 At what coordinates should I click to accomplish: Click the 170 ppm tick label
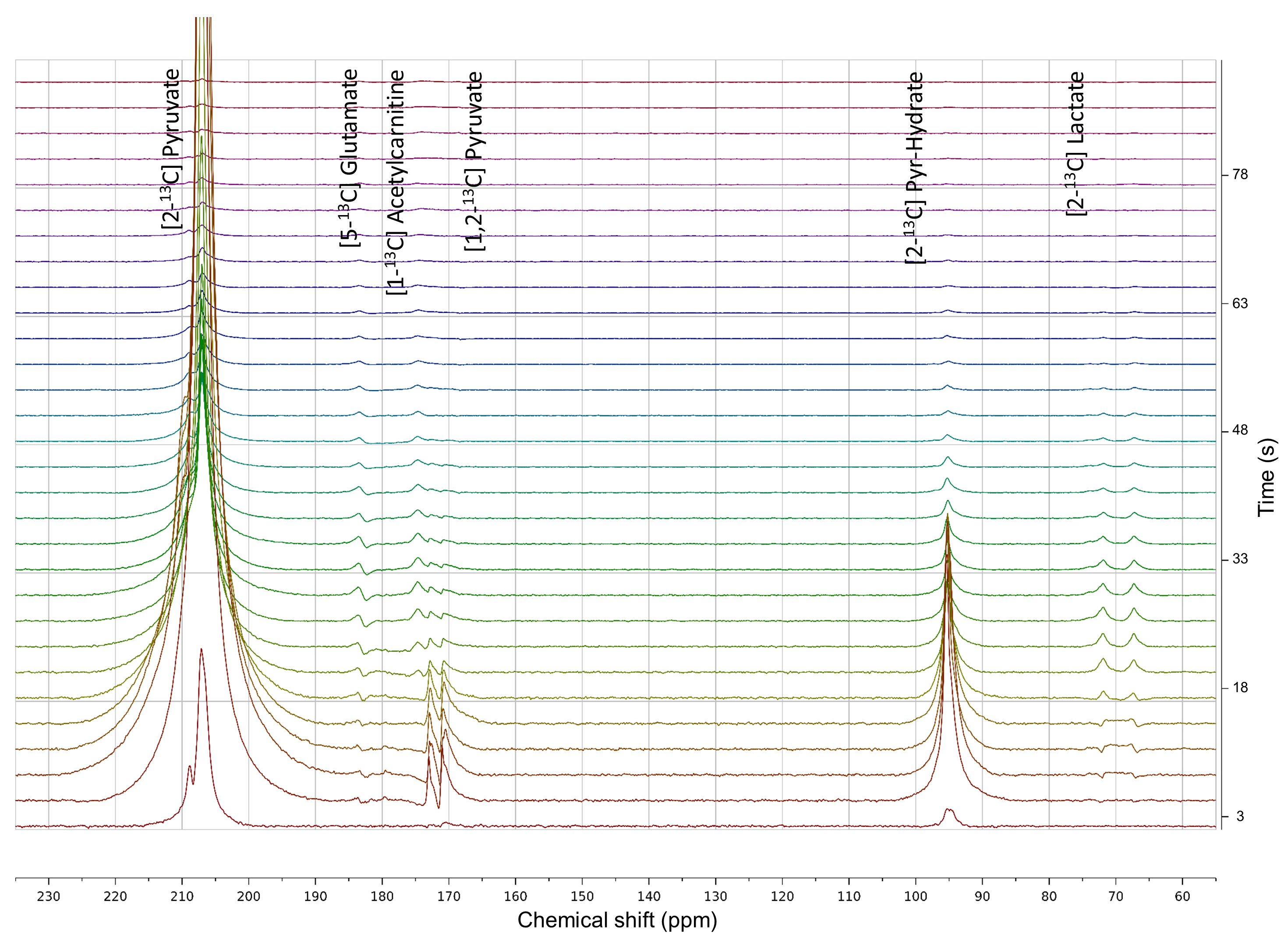pyautogui.click(x=449, y=897)
